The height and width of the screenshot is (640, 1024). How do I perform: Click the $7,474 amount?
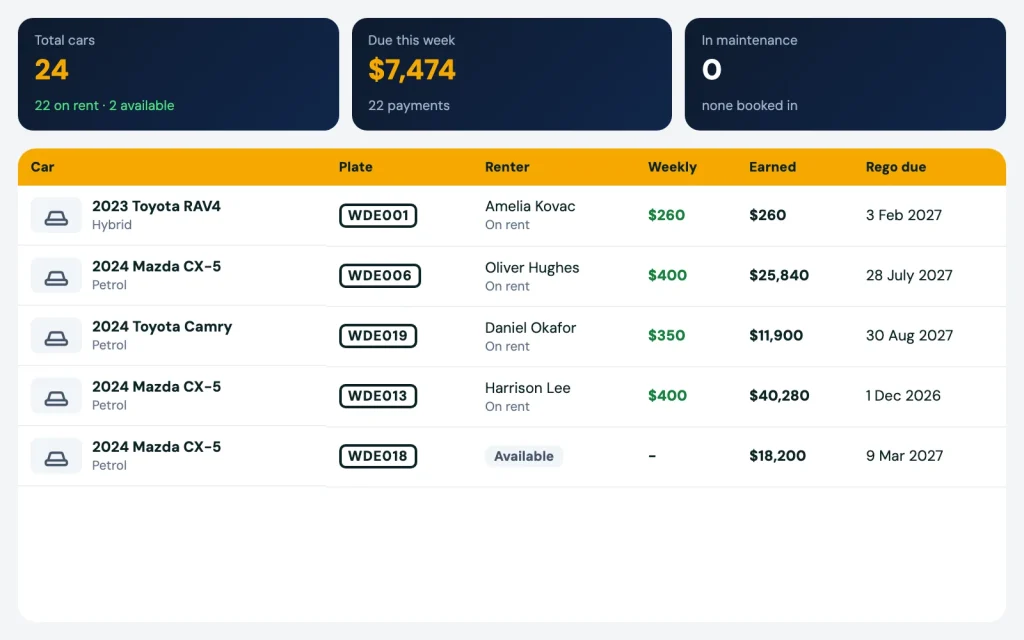411,70
